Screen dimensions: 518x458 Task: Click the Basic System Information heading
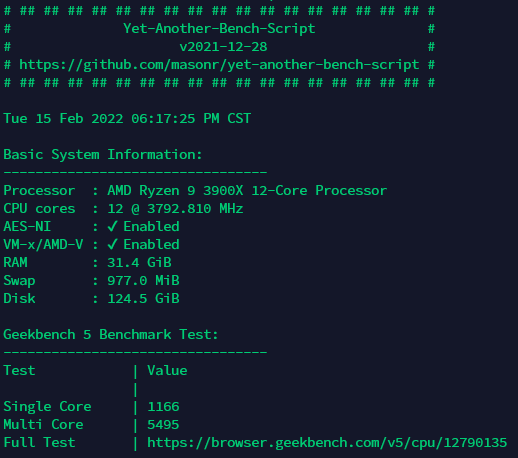click(103, 154)
